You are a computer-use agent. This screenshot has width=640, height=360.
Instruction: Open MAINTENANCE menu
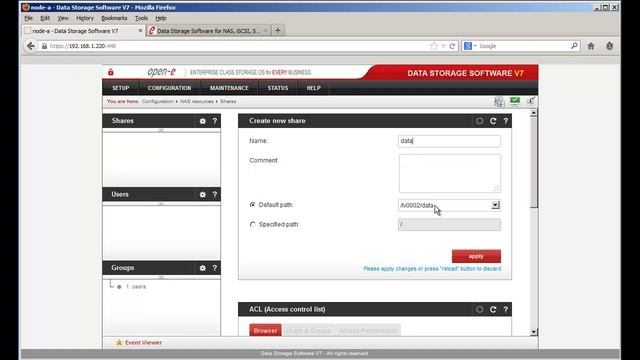[x=229, y=88]
